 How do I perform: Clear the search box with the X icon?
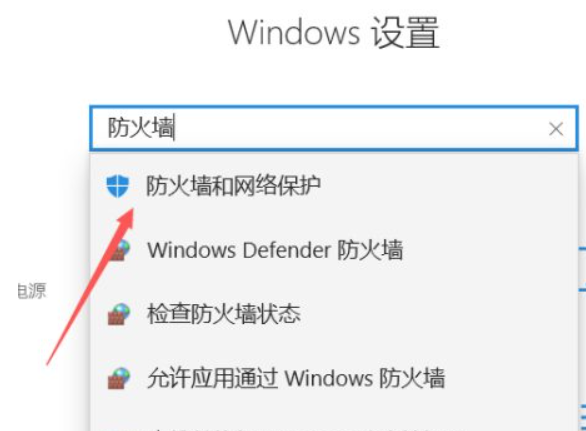pos(556,129)
